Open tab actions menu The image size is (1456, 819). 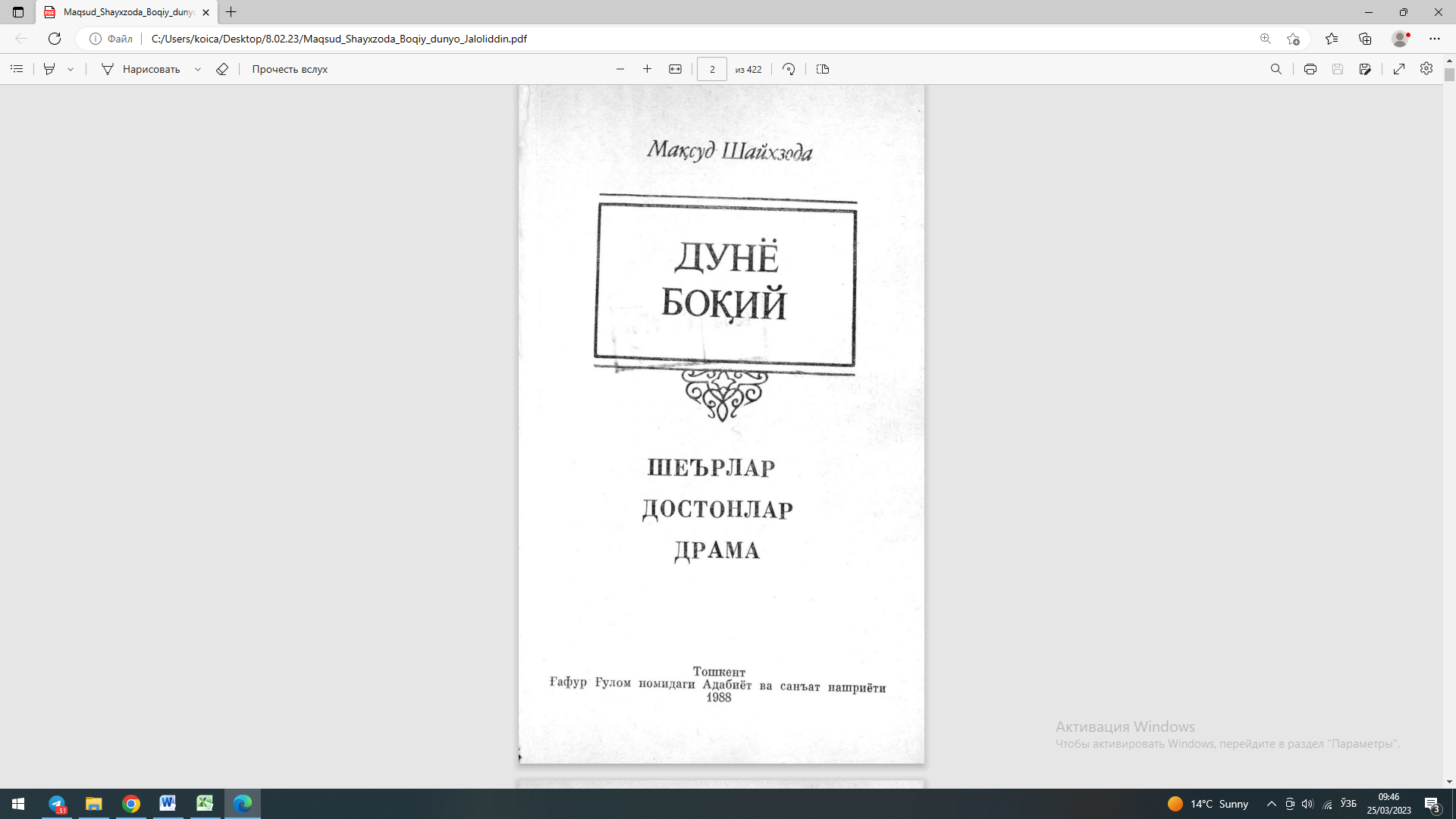(x=18, y=12)
